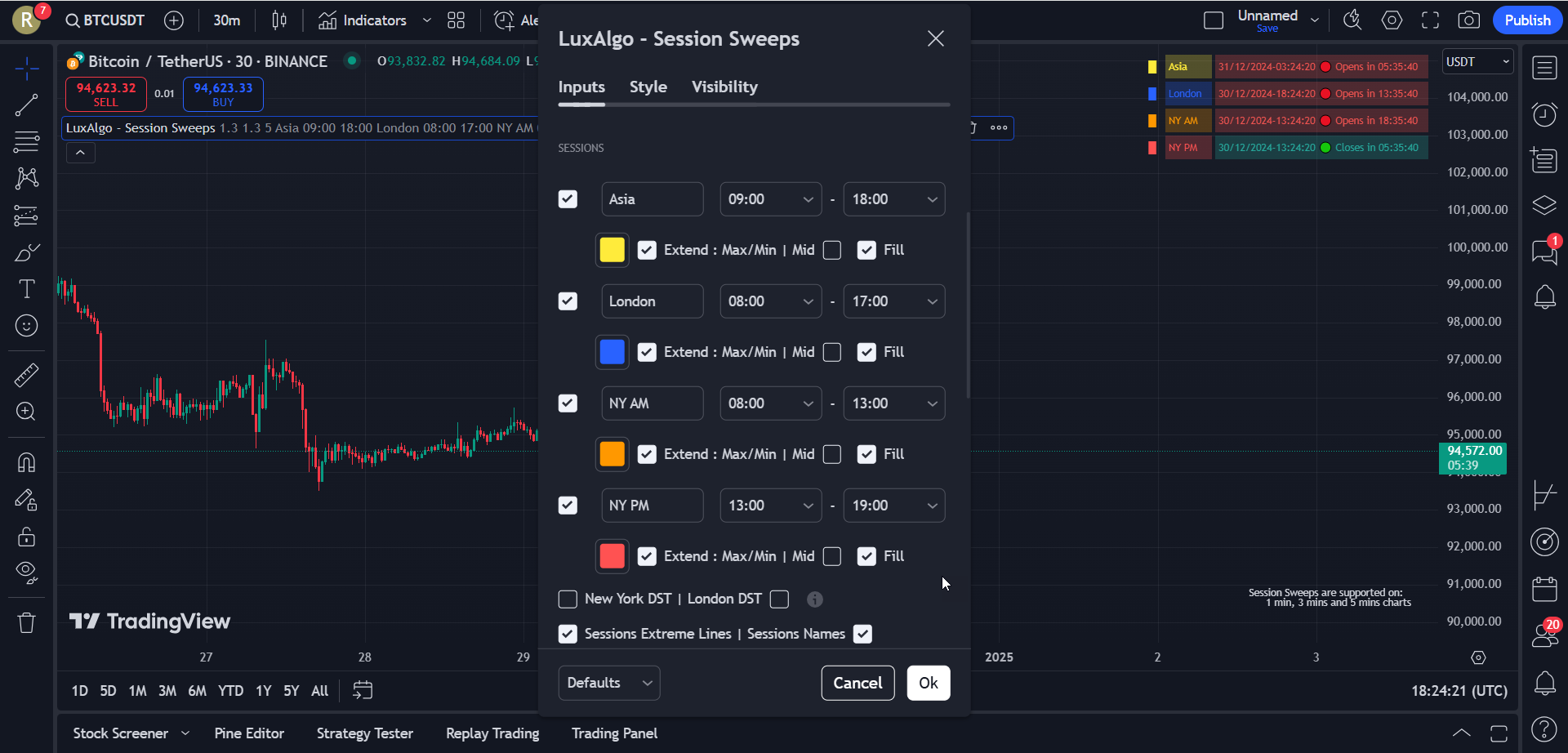Open the Asia start time 09:00 dropdown
1568x753 pixels.
[x=770, y=199]
